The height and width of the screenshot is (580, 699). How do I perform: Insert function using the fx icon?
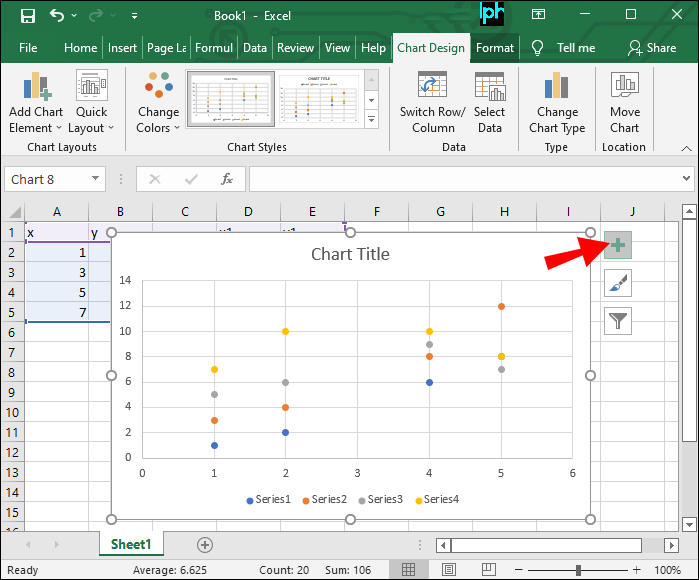click(227, 179)
